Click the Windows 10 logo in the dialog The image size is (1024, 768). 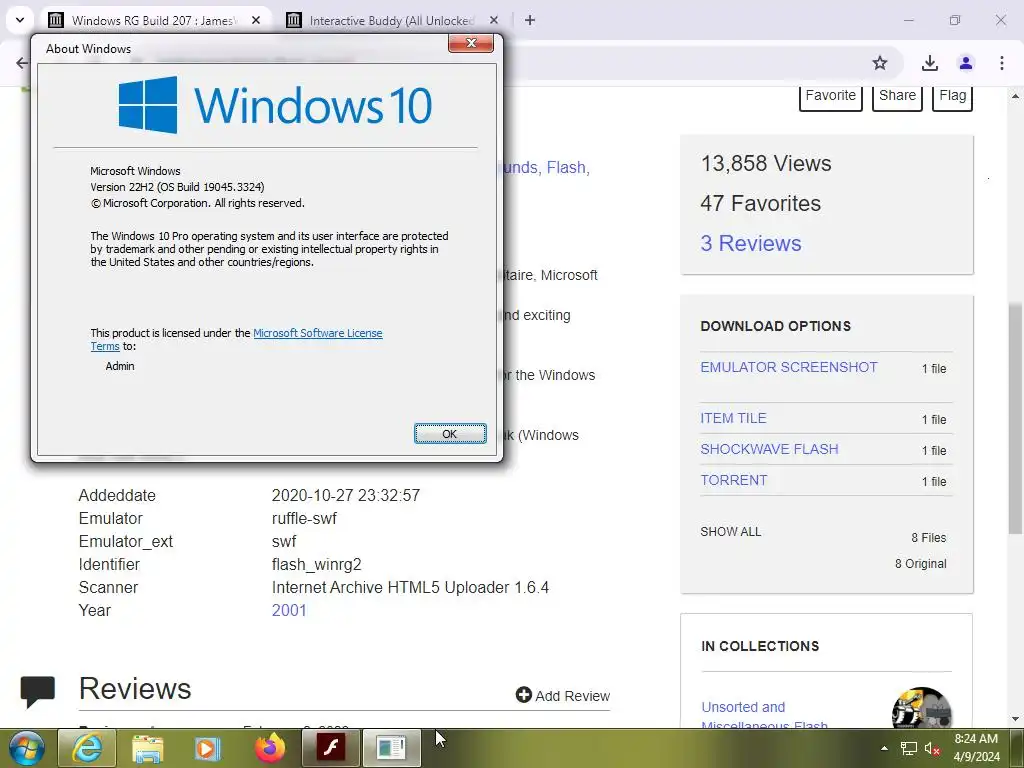[x=275, y=105]
